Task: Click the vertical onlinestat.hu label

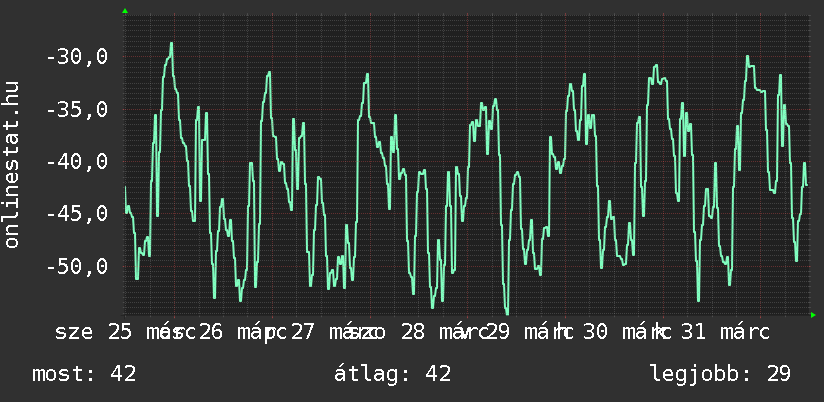Action: tap(13, 165)
